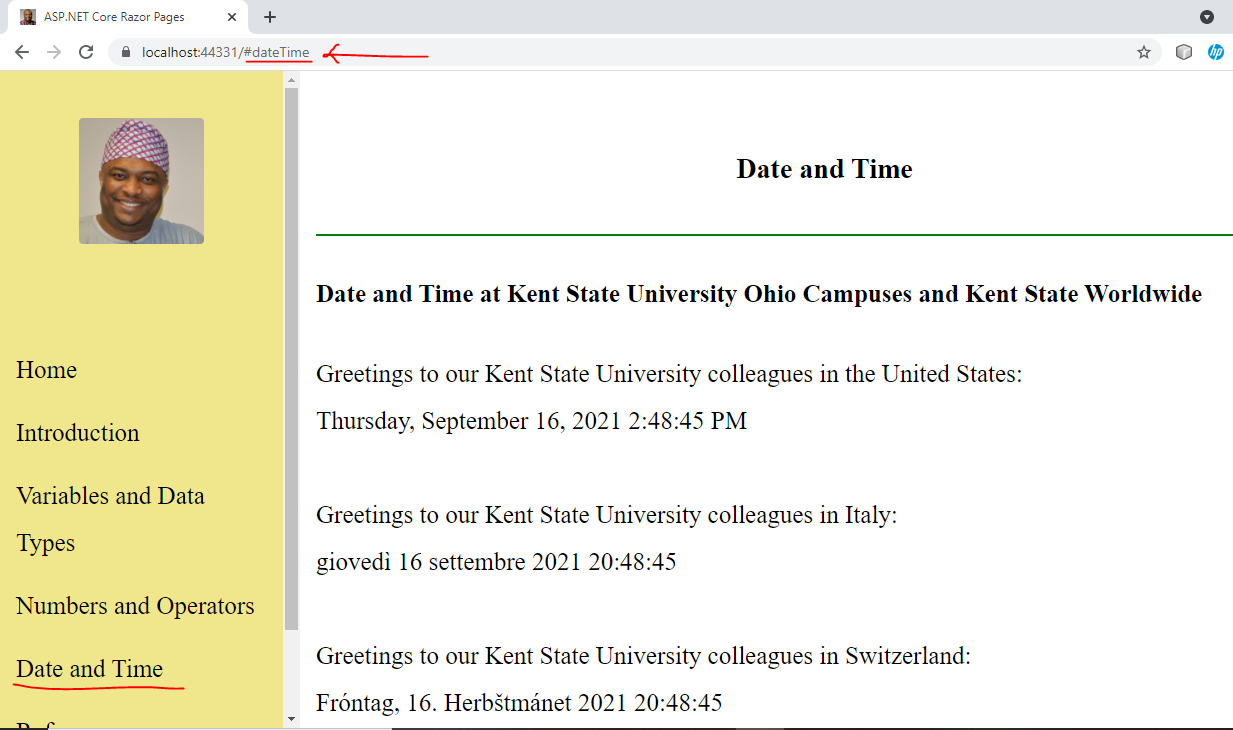Image resolution: width=1233 pixels, height=730 pixels.
Task: Click the United States greeting line
Action: [669, 374]
